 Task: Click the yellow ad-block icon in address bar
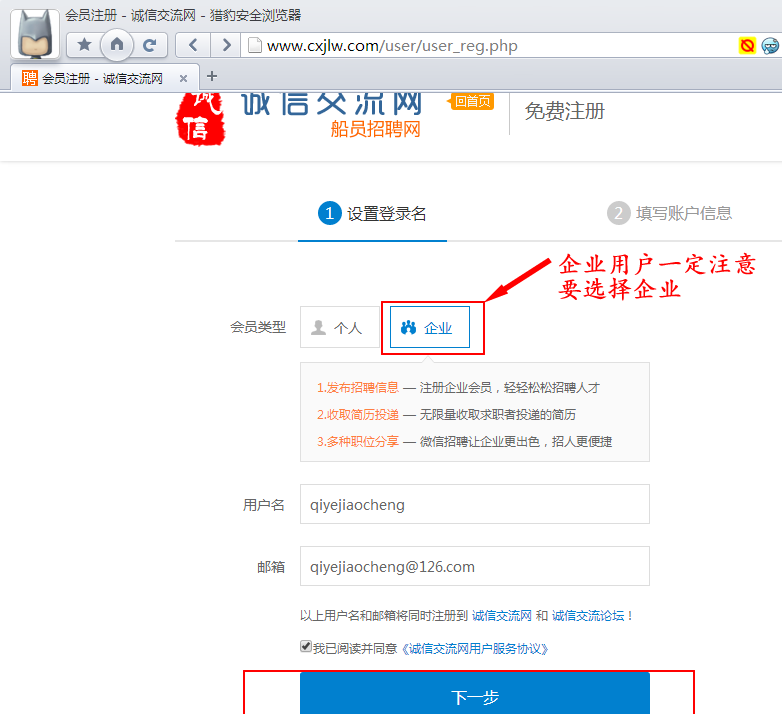point(747,46)
